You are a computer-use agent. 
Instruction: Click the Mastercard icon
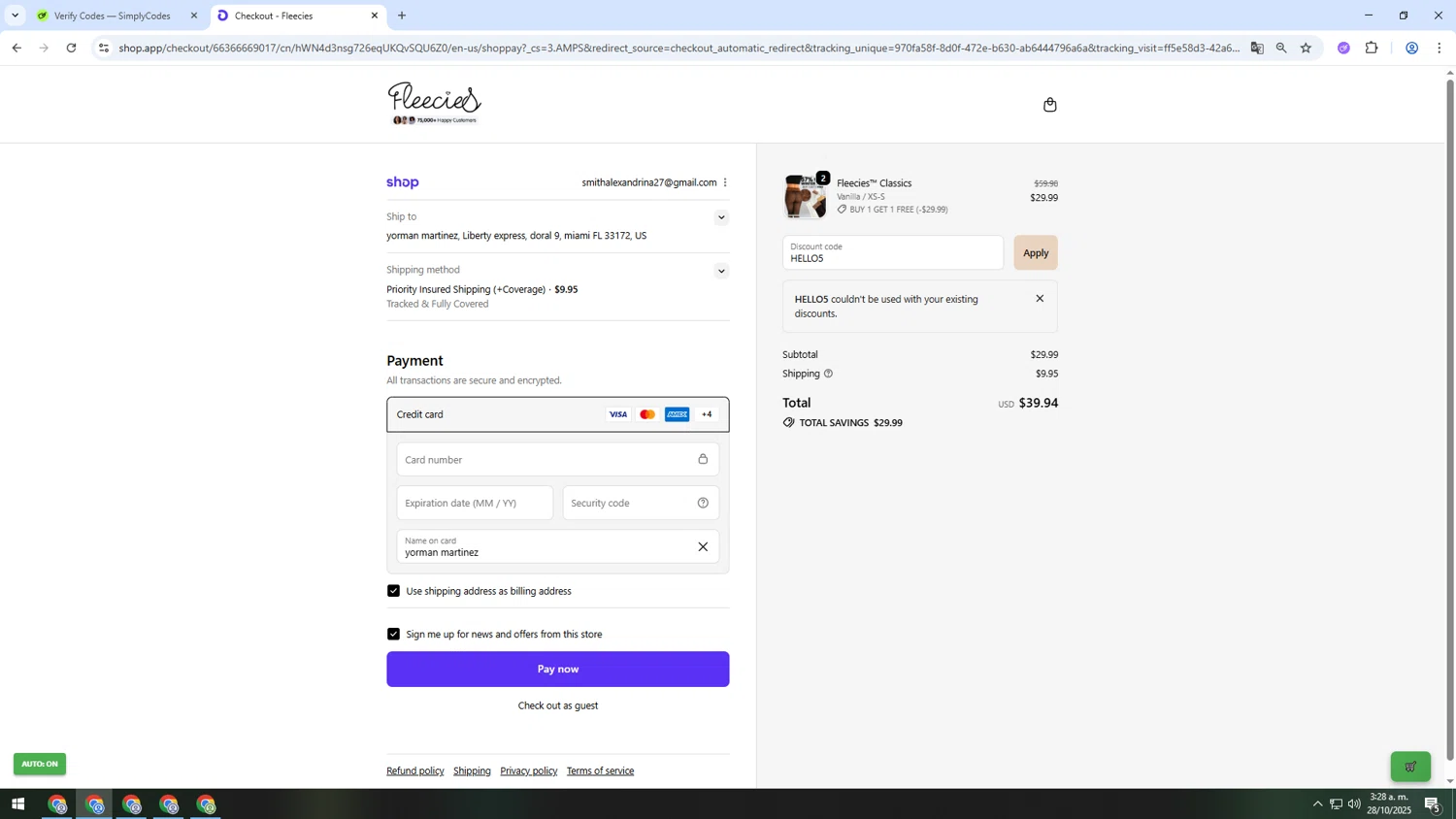coord(647,414)
